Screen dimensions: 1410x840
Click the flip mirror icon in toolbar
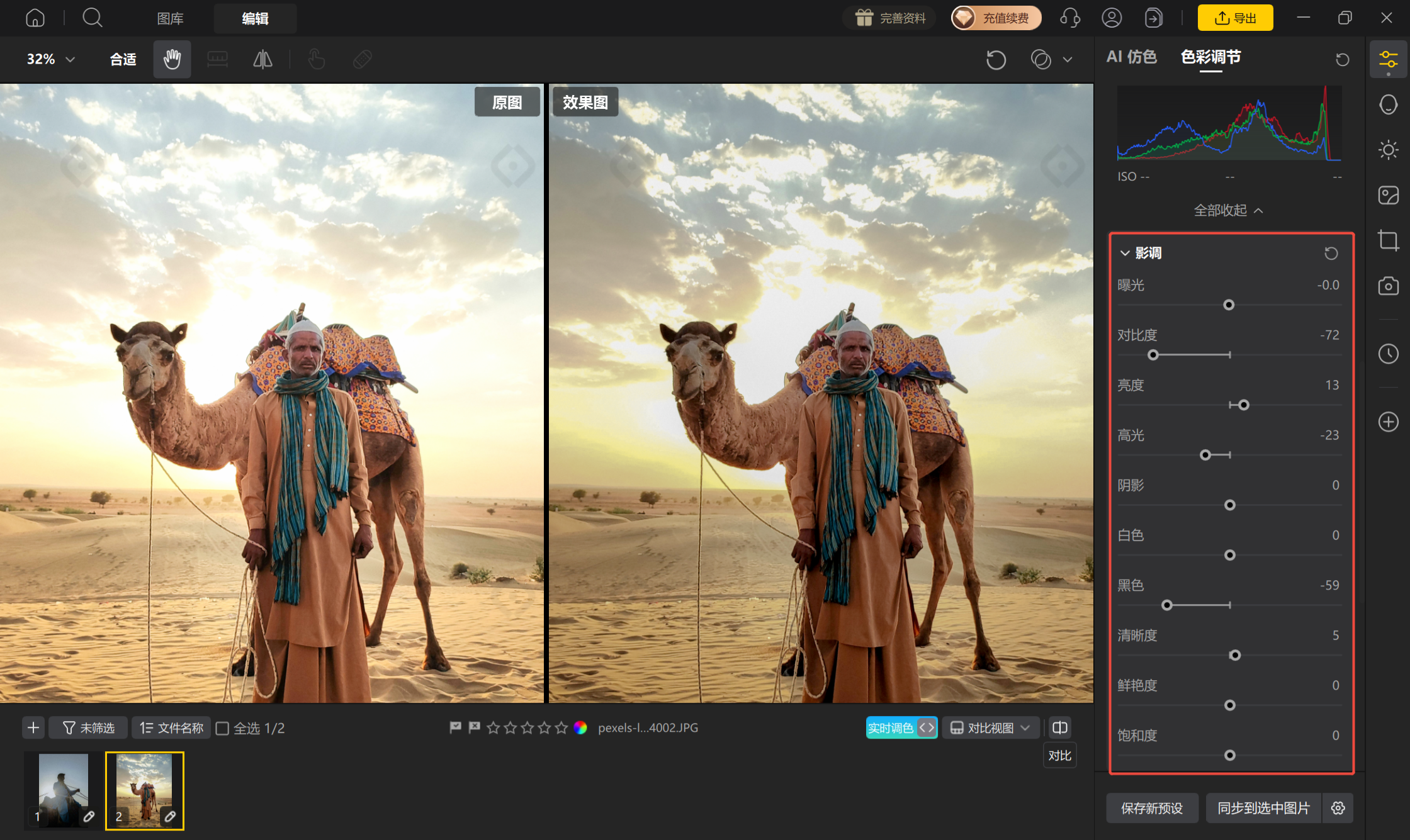(x=262, y=59)
